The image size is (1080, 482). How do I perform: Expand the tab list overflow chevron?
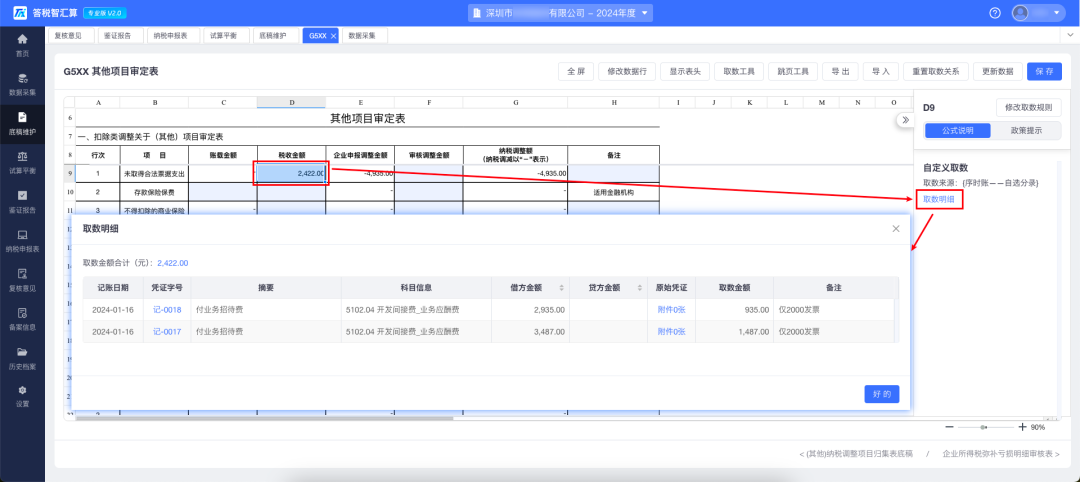tap(1070, 35)
